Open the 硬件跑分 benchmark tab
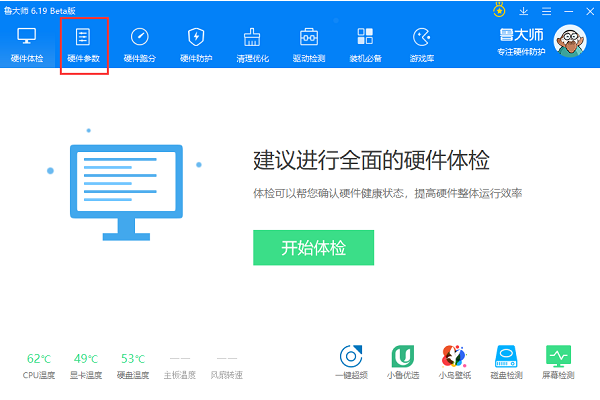Image resolution: width=600 pixels, height=400 pixels. tap(140, 45)
